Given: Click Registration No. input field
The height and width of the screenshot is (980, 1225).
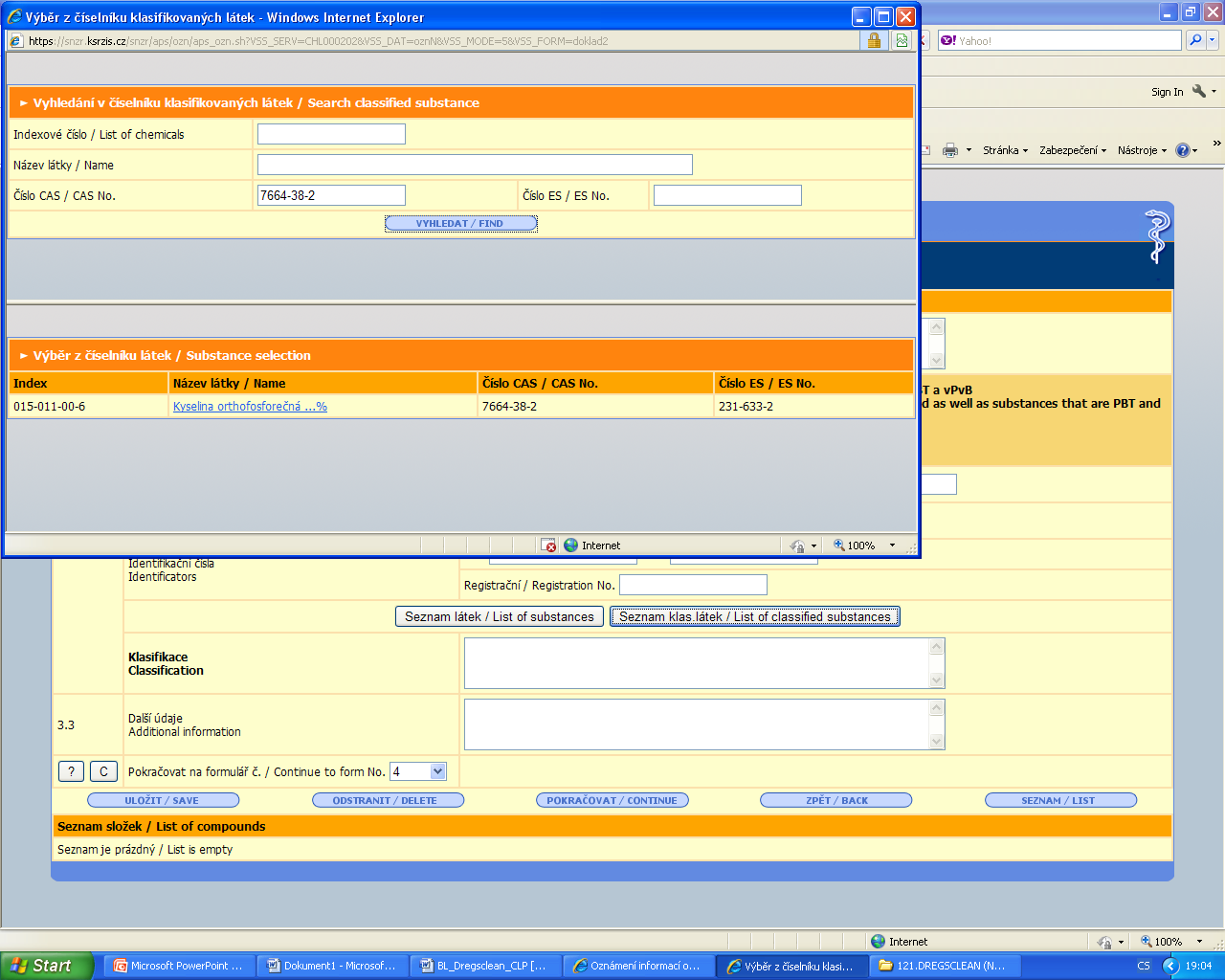Looking at the screenshot, I should coord(693,585).
